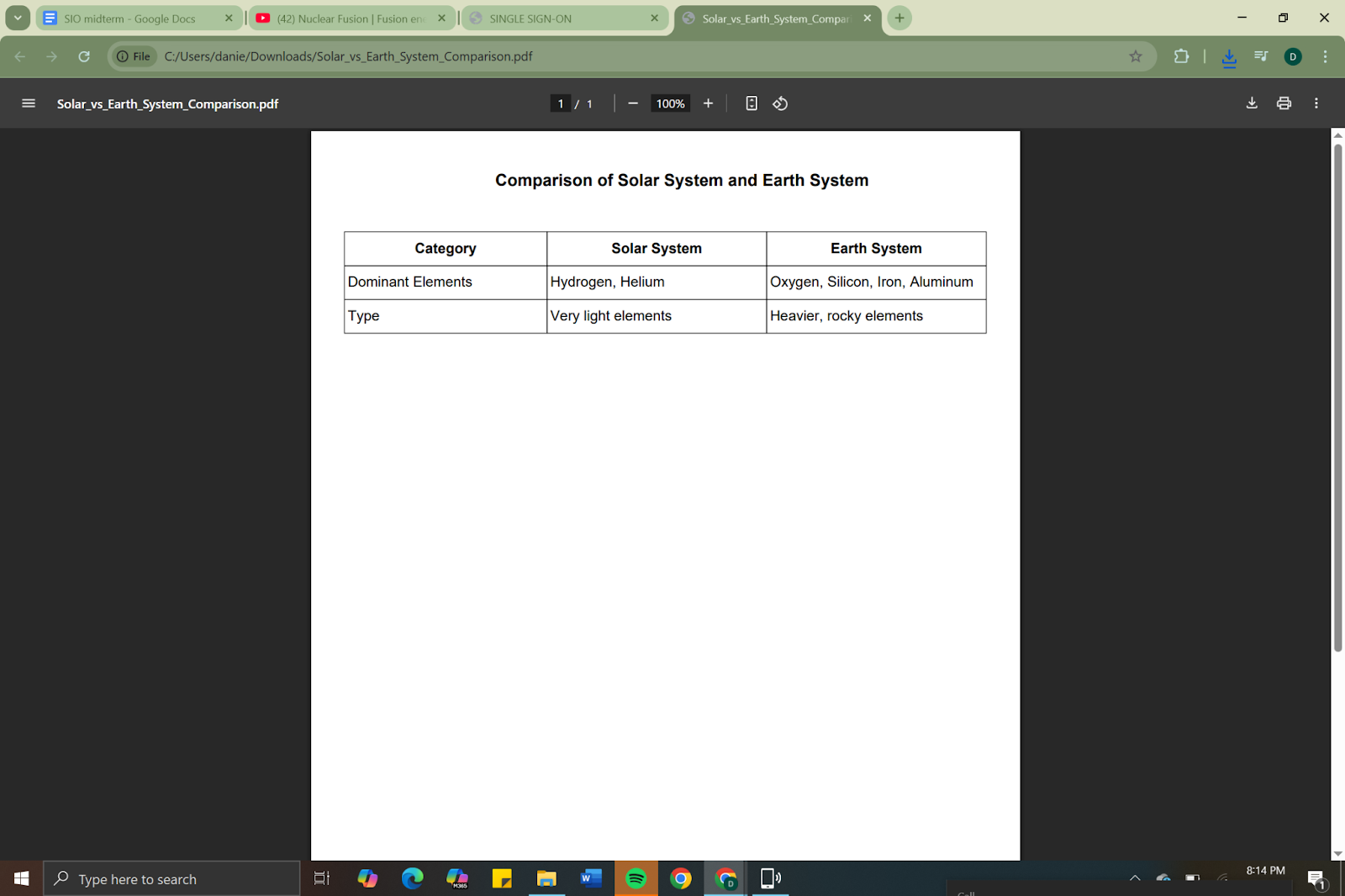Click the Dominant Elements cell
This screenshot has height=896, width=1345.
pyautogui.click(x=446, y=282)
